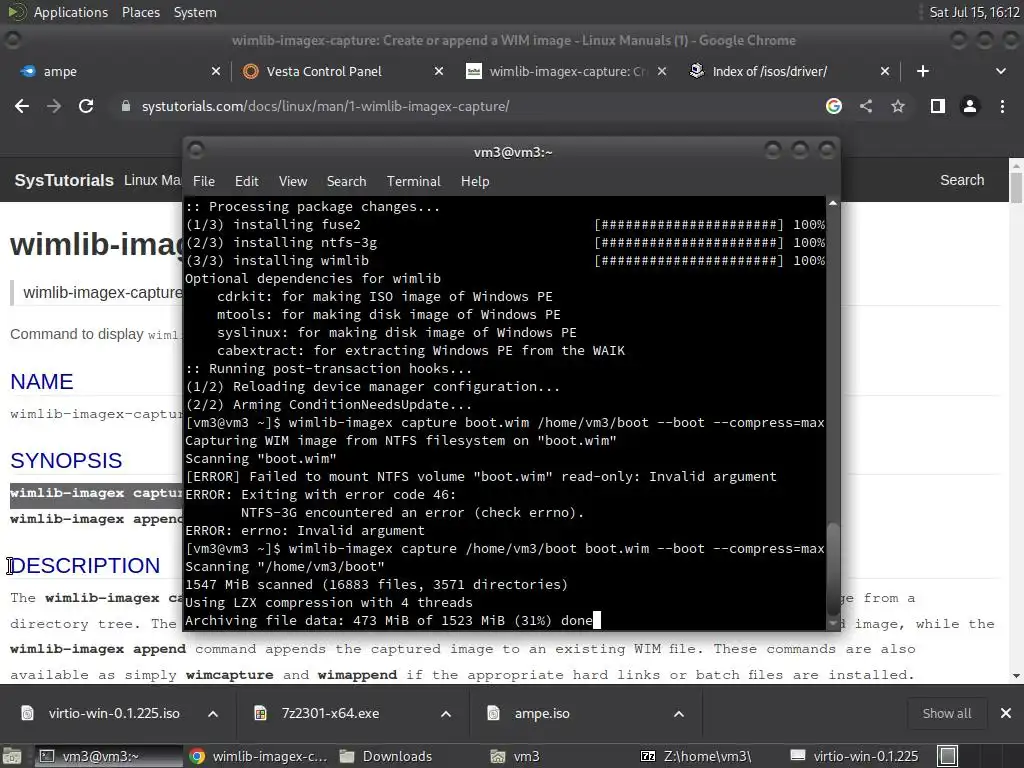Open terminal File menu
1024x768 pixels.
tap(204, 182)
